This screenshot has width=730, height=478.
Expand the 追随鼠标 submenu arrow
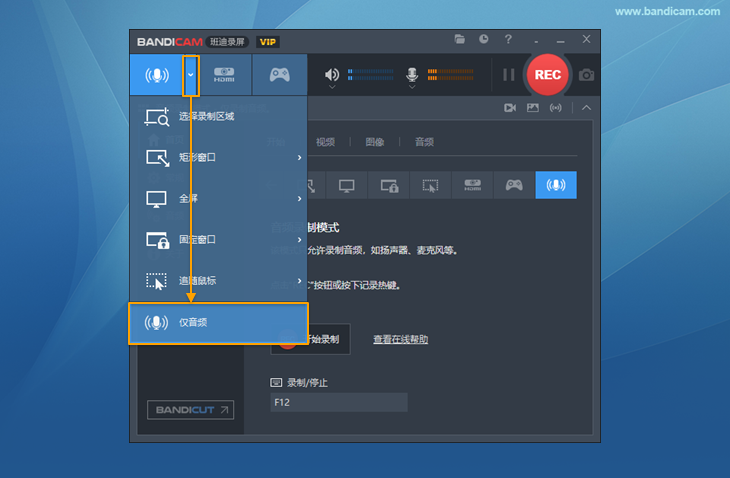(299, 281)
